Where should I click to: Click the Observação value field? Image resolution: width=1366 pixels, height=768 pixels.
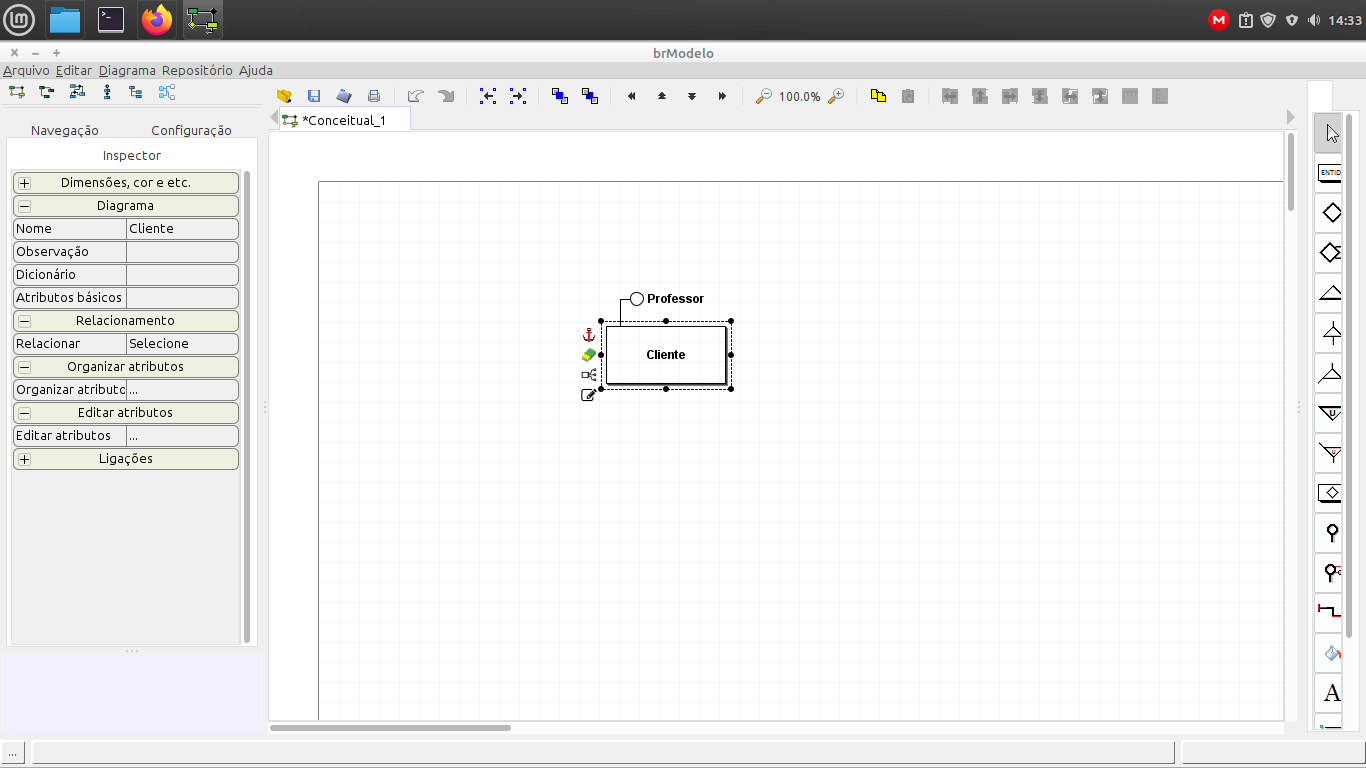[182, 252]
